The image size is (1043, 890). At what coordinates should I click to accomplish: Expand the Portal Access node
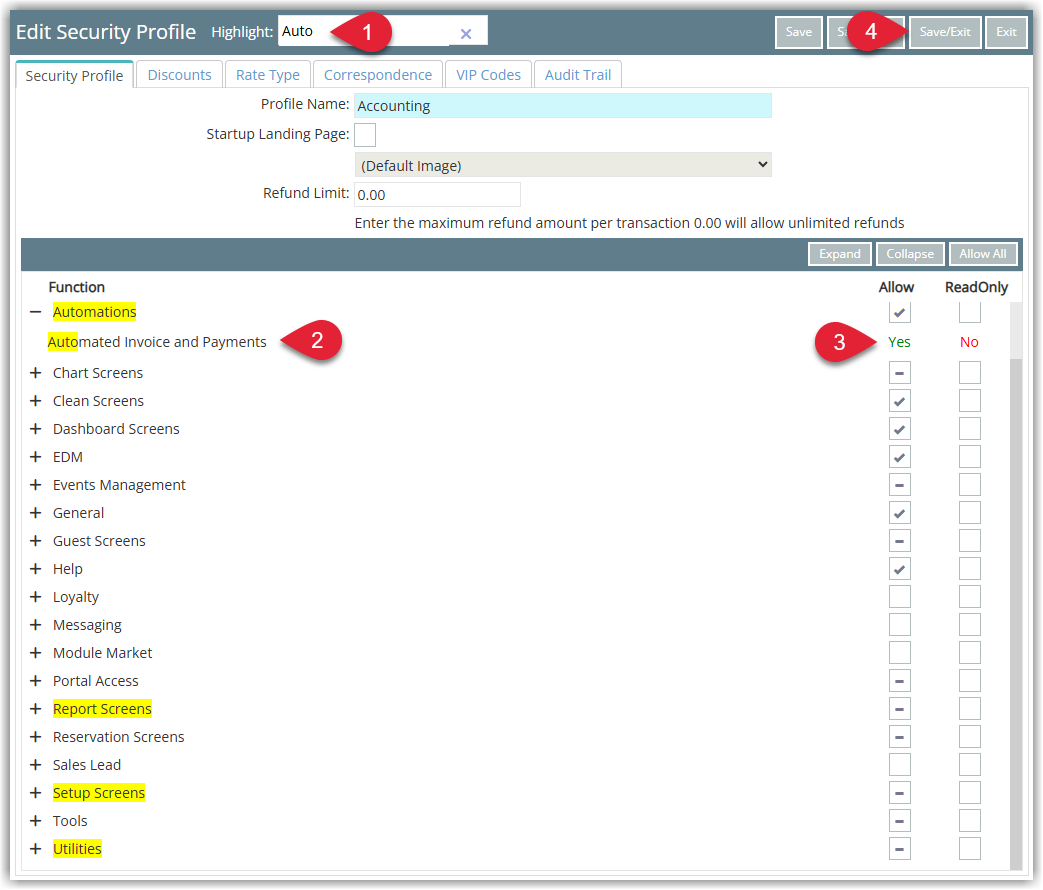[x=36, y=680]
